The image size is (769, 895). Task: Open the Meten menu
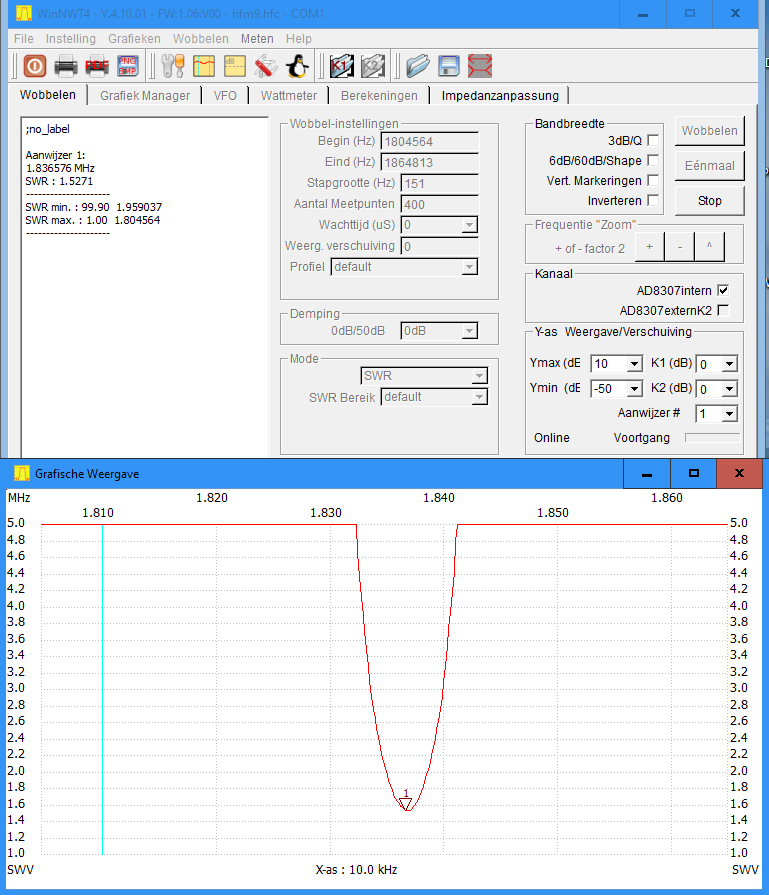click(x=257, y=38)
